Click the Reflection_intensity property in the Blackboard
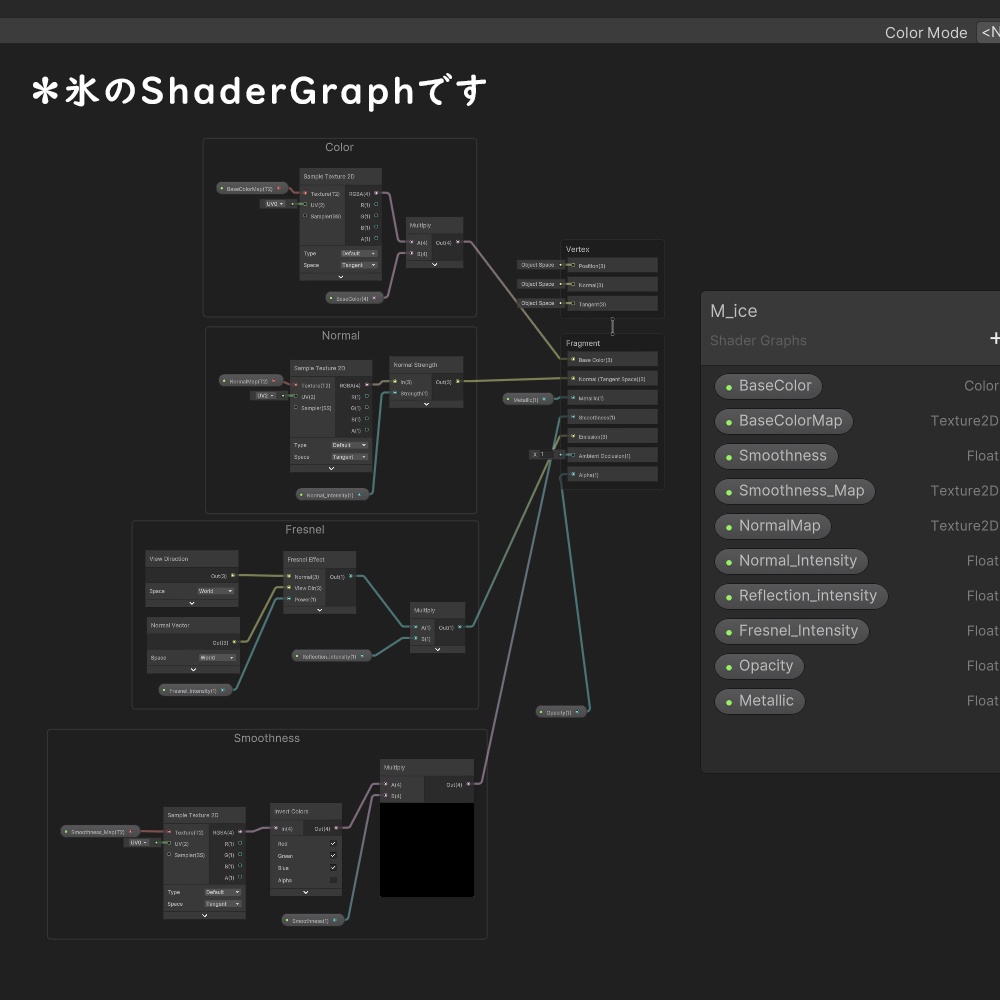The width and height of the screenshot is (1000, 1000). pos(801,596)
